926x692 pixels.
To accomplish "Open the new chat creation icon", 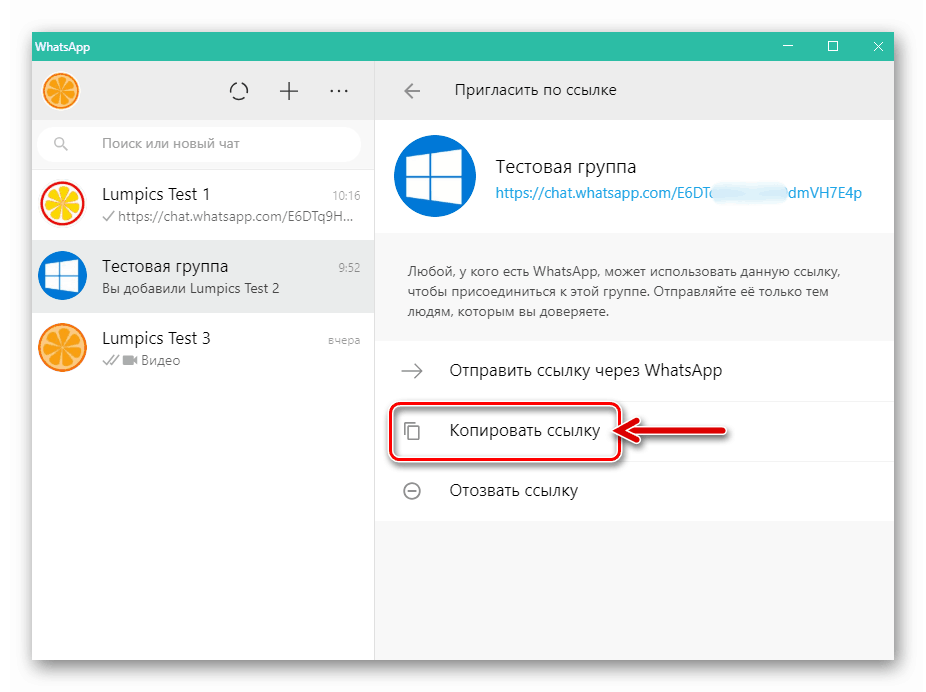I will (x=288, y=91).
